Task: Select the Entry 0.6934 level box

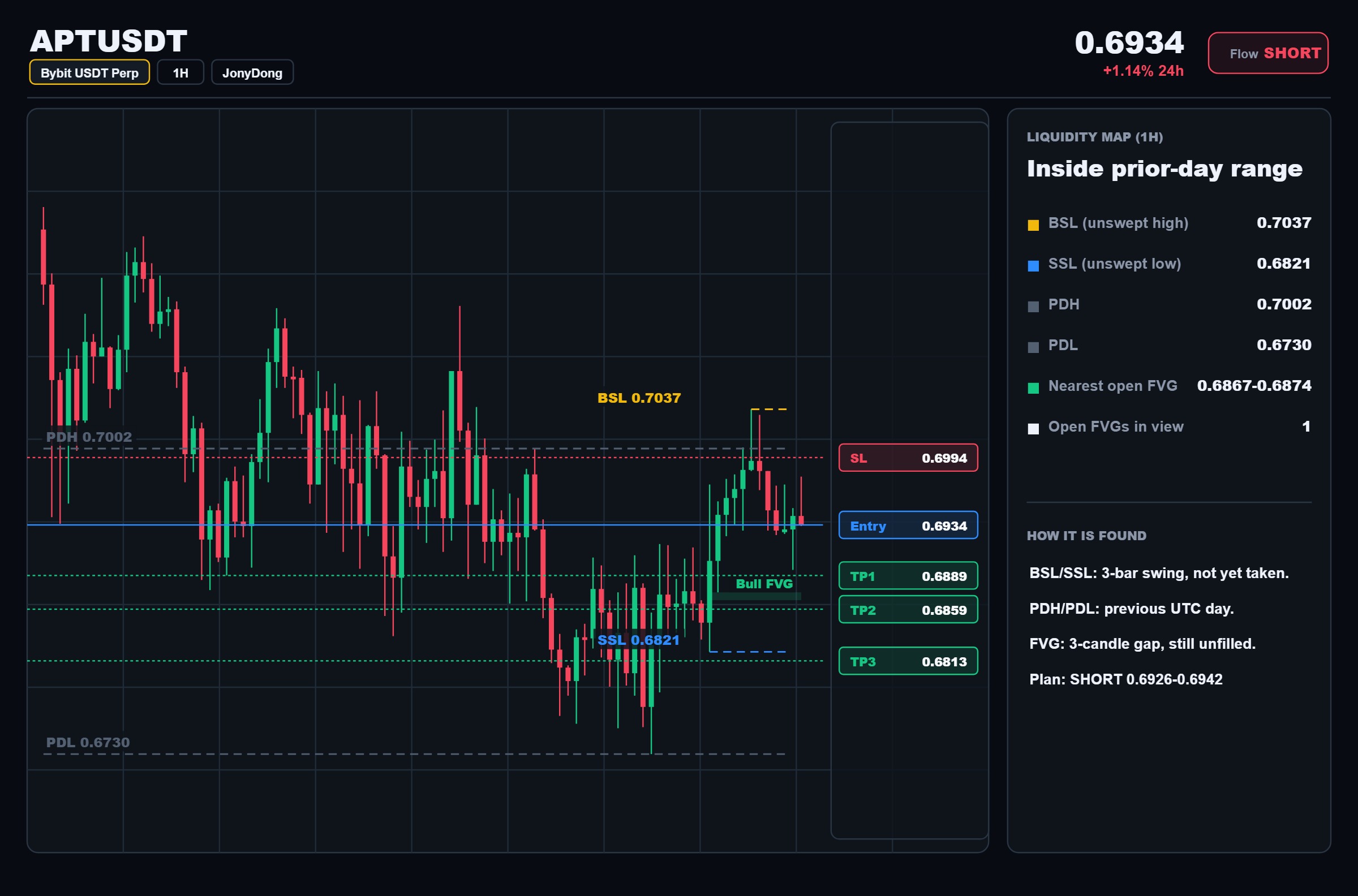Action: (x=908, y=525)
